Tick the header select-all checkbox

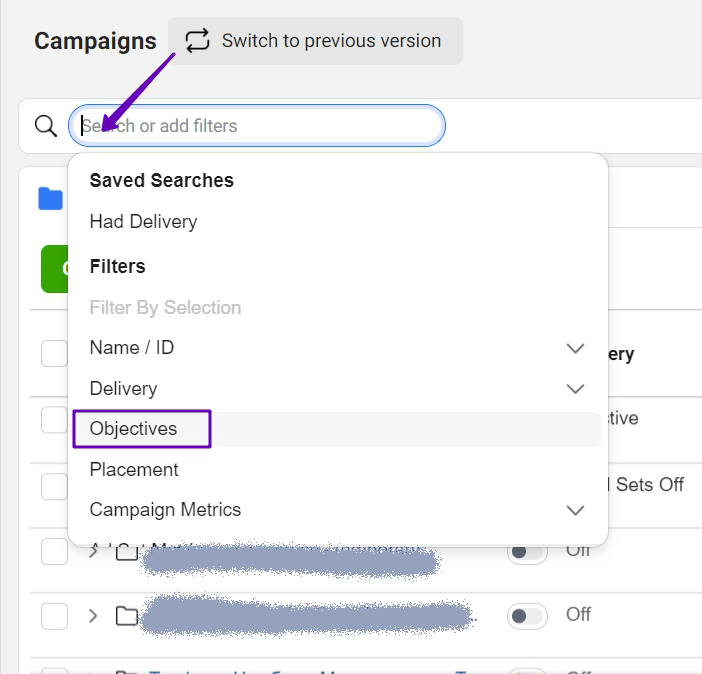pyautogui.click(x=54, y=353)
